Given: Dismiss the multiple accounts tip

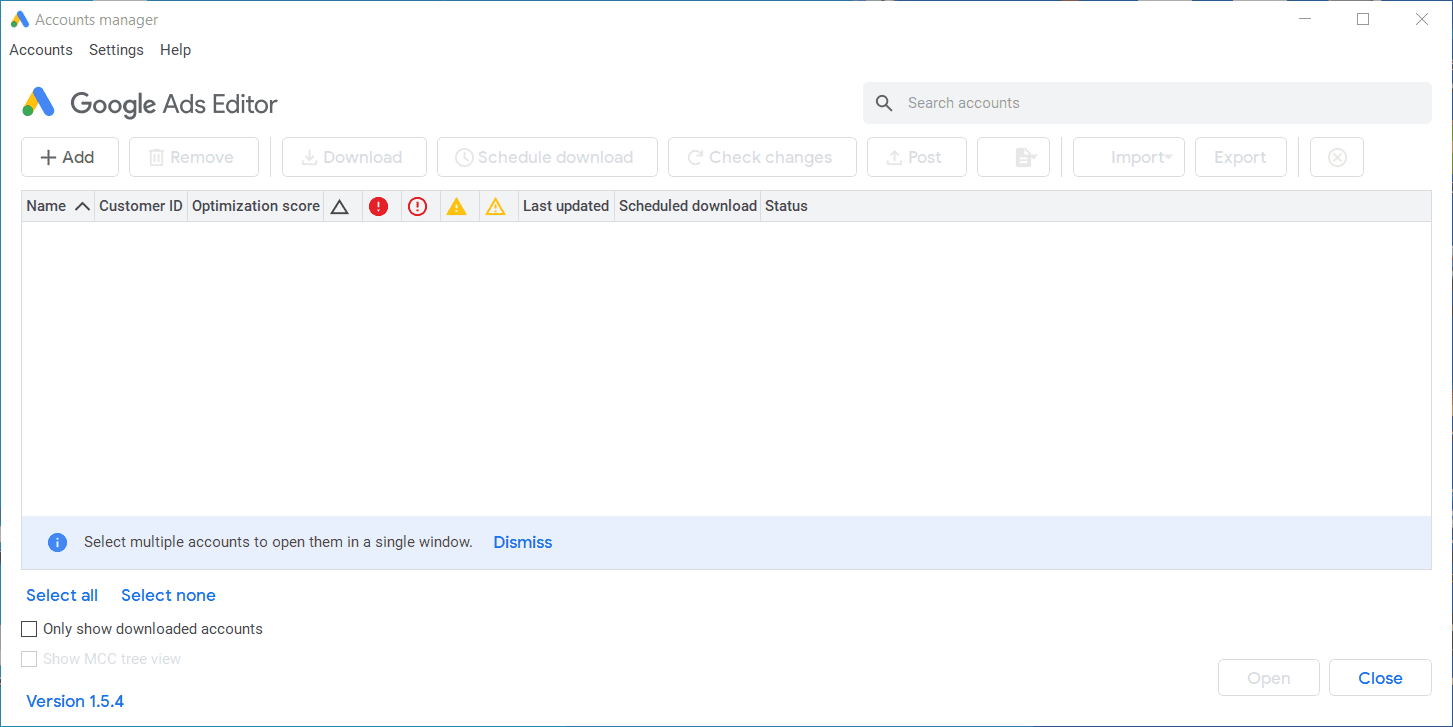Looking at the screenshot, I should point(523,542).
